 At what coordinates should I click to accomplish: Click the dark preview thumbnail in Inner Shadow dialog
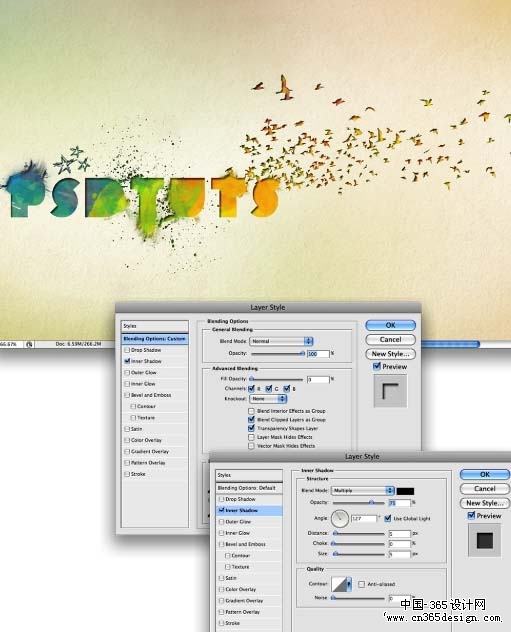click(484, 540)
